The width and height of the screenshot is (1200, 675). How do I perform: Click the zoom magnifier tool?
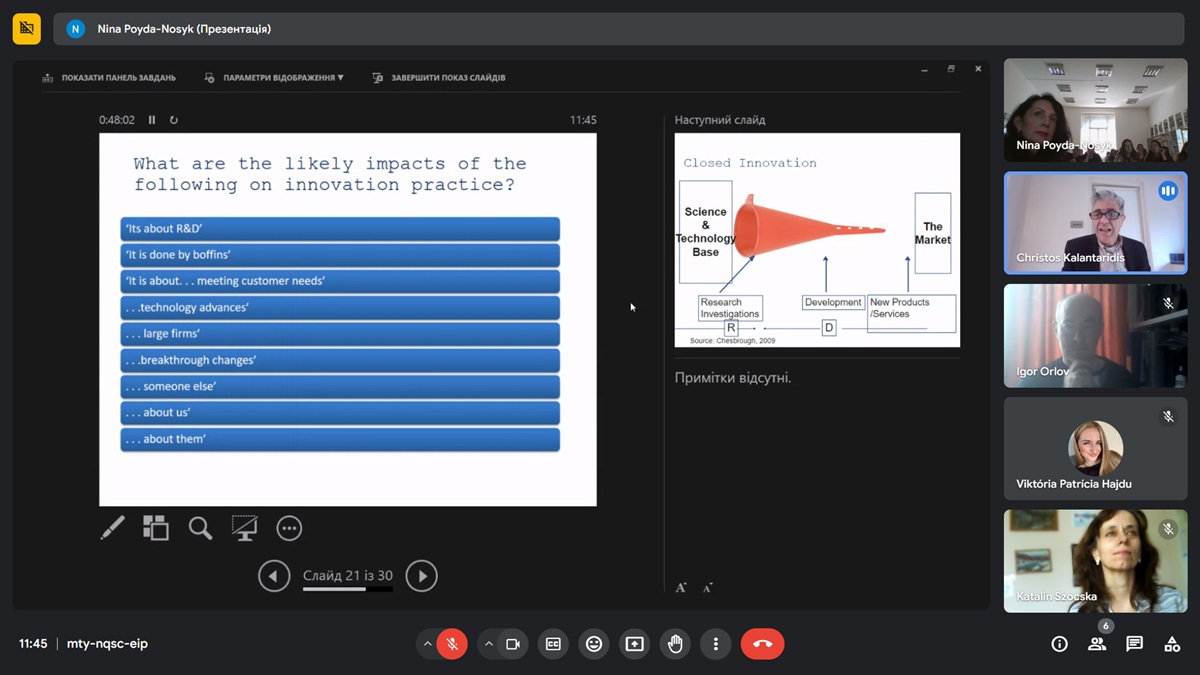[x=200, y=528]
